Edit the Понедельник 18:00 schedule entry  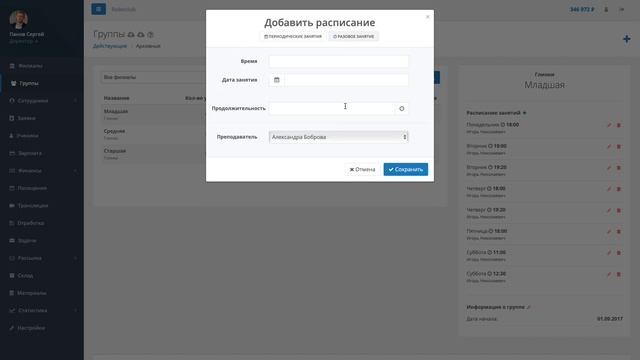pos(609,125)
